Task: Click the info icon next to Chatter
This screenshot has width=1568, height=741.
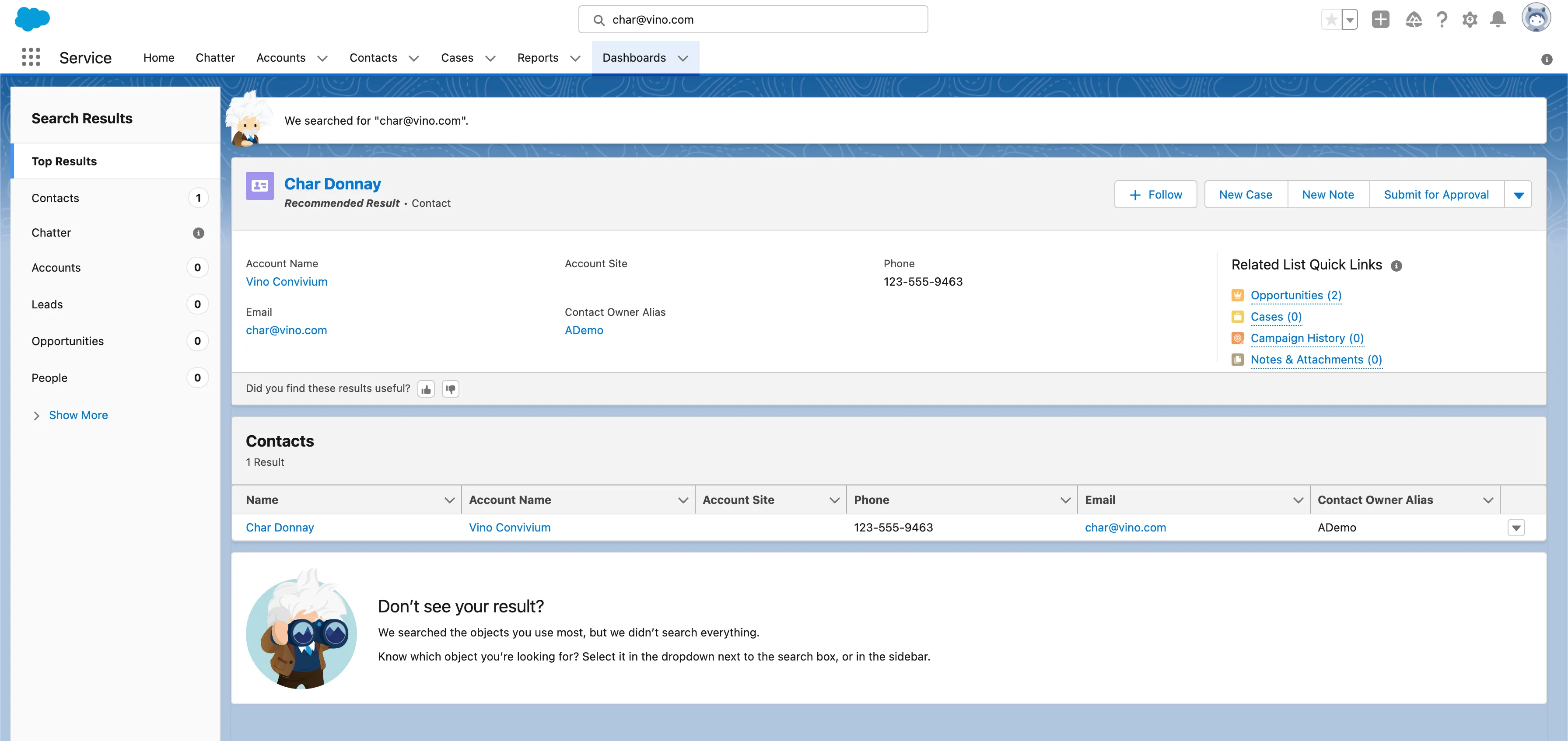Action: (199, 233)
